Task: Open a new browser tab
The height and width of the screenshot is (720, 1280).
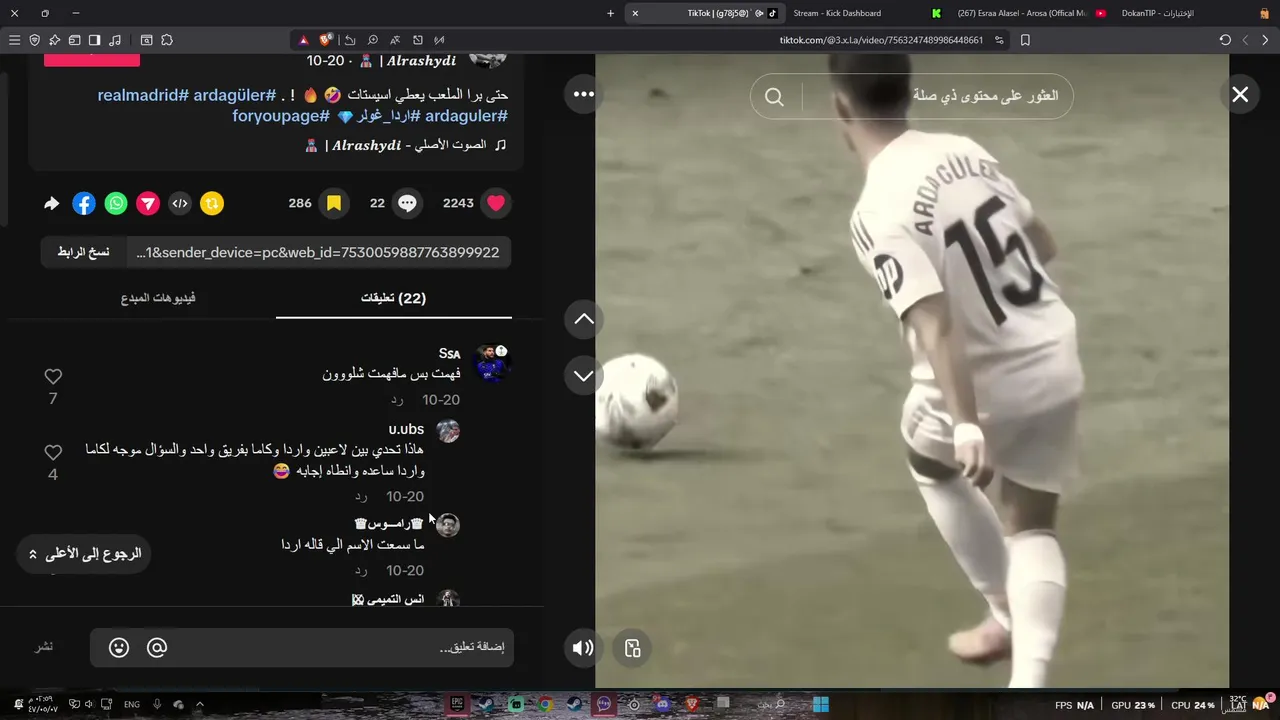Action: [x=610, y=13]
